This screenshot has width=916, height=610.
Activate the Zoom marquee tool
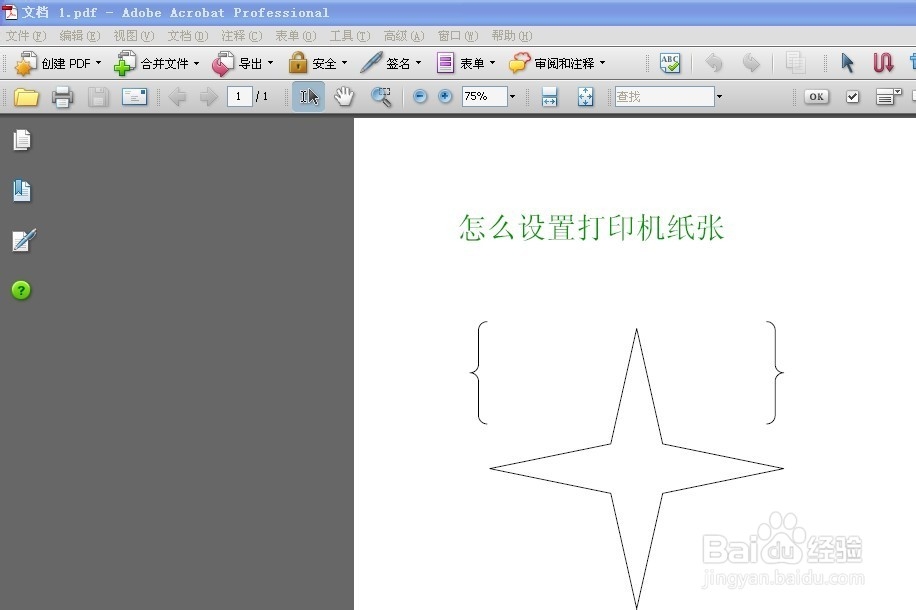point(380,96)
